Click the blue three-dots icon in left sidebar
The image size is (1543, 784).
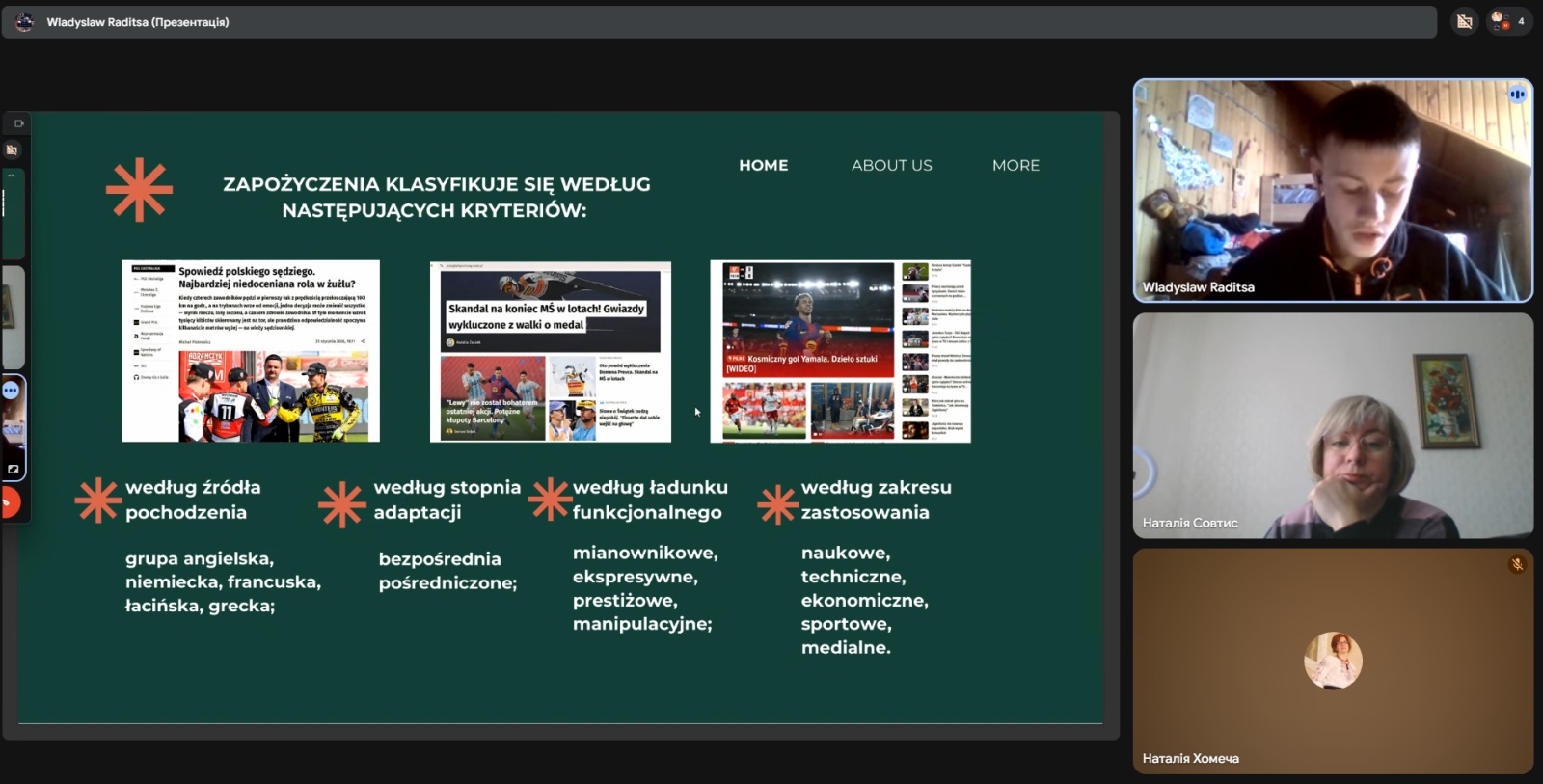(11, 391)
